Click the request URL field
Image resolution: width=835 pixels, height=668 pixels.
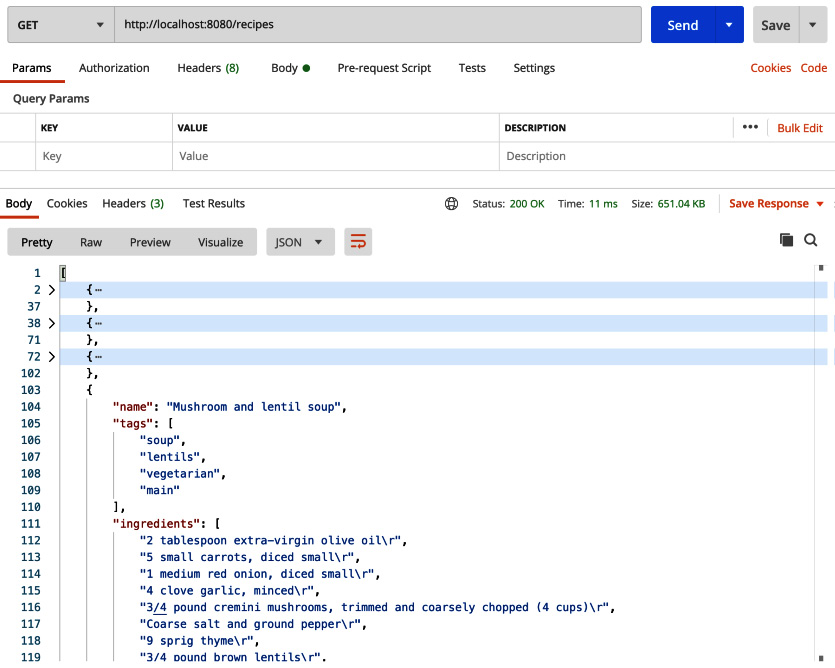tap(378, 25)
